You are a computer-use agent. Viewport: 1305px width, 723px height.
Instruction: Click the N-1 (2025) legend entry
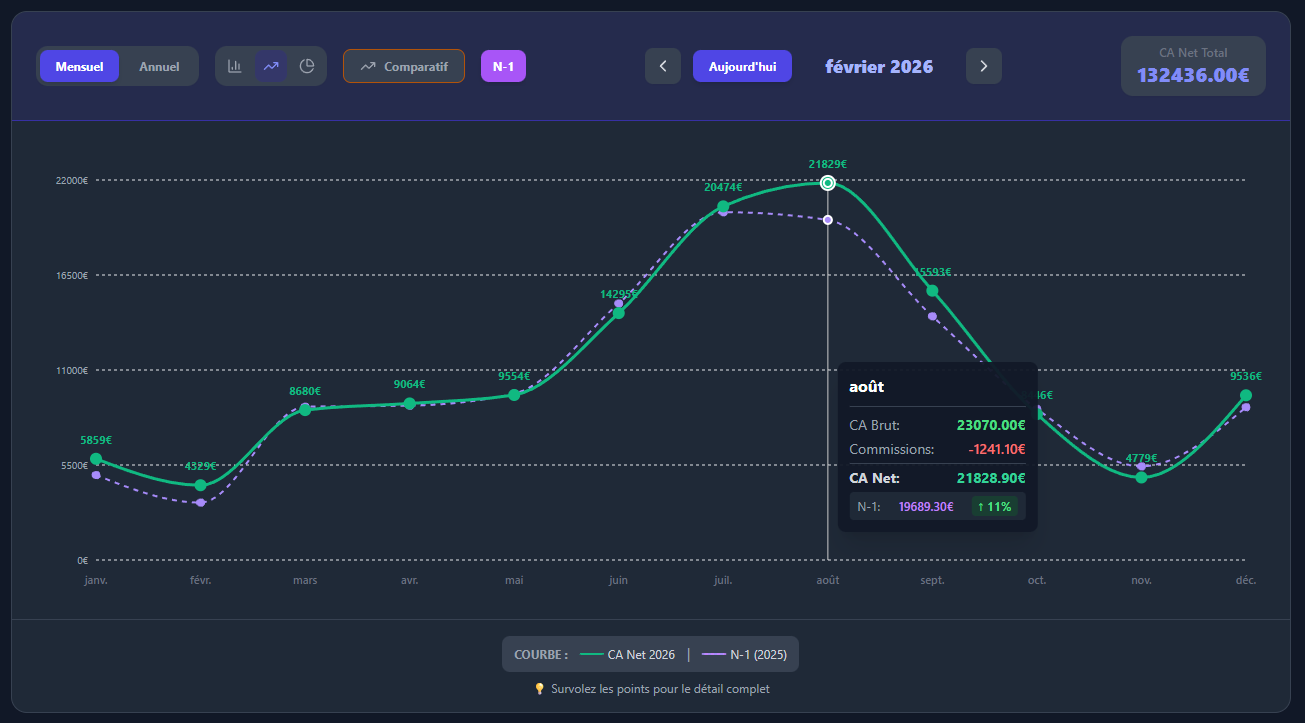tap(744, 655)
